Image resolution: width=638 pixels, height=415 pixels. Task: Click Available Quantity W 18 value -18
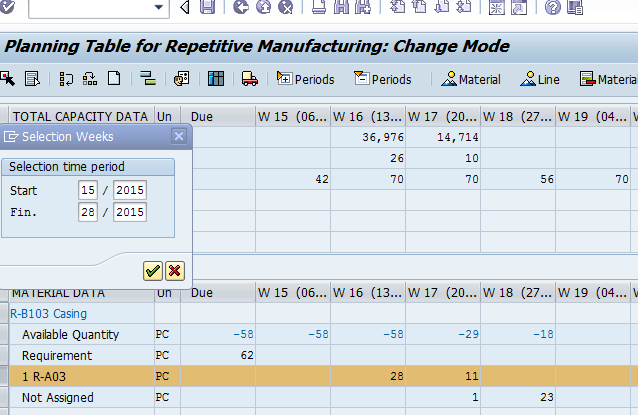[518, 334]
